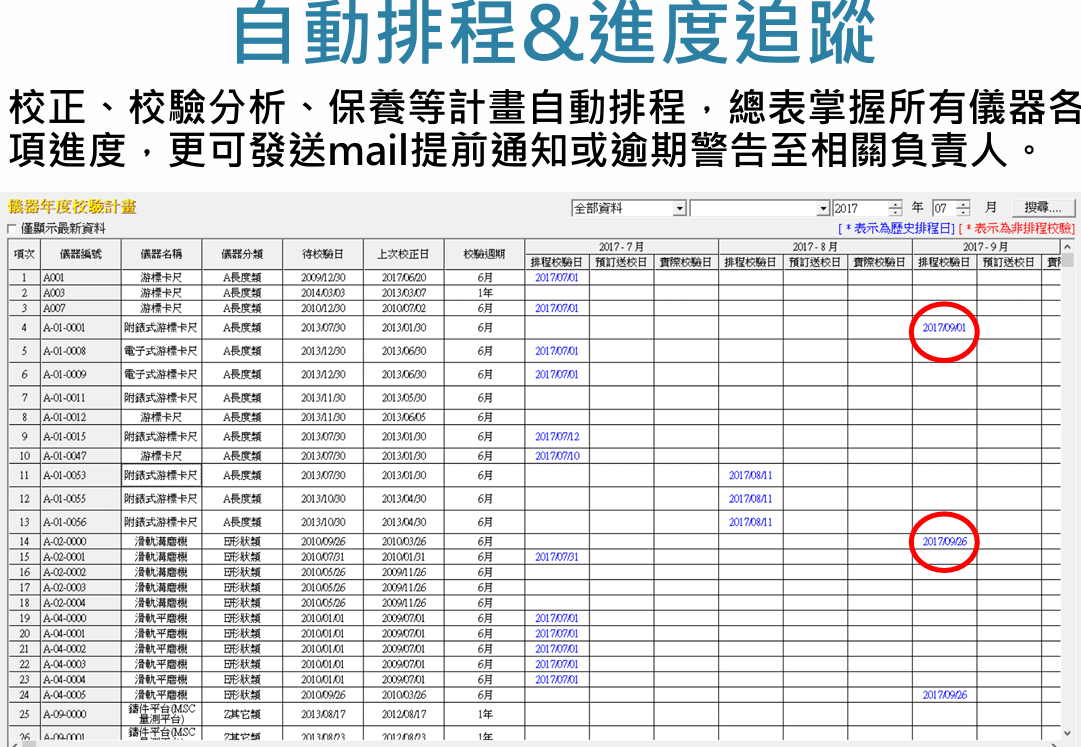The width and height of the screenshot is (1081, 747).
Task: Click the 儀器編號 column header
Action: (x=80, y=254)
